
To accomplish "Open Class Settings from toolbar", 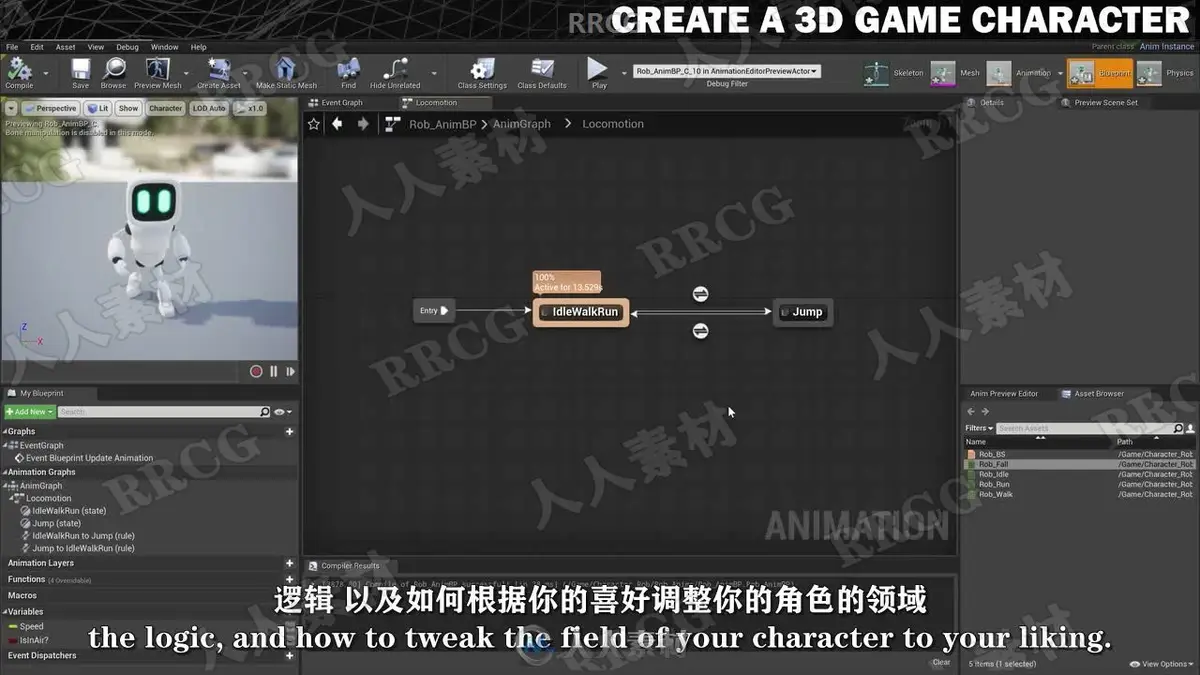I will (x=482, y=69).
